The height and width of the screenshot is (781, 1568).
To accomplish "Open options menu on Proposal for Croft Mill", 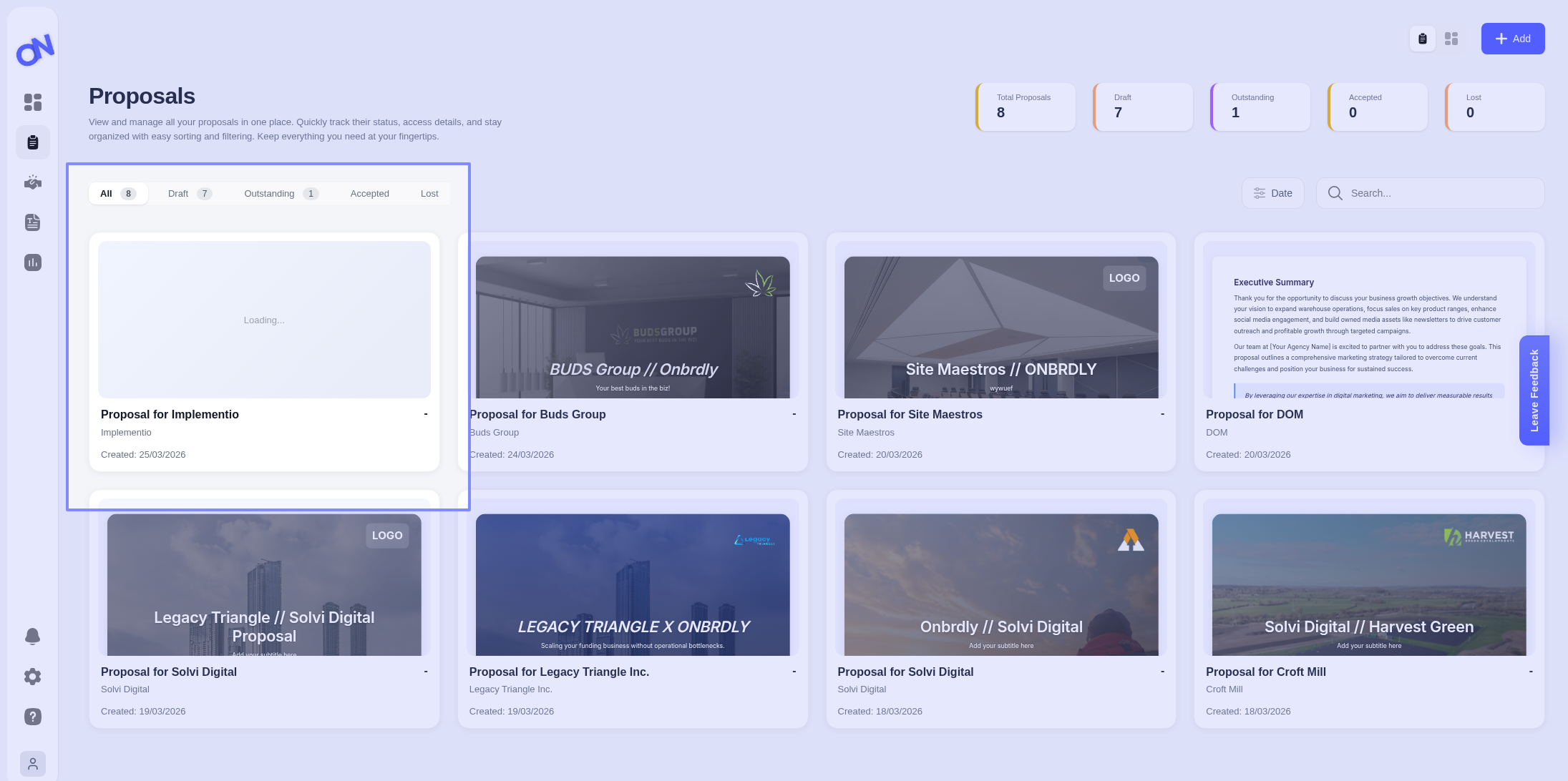I will click(1530, 672).
